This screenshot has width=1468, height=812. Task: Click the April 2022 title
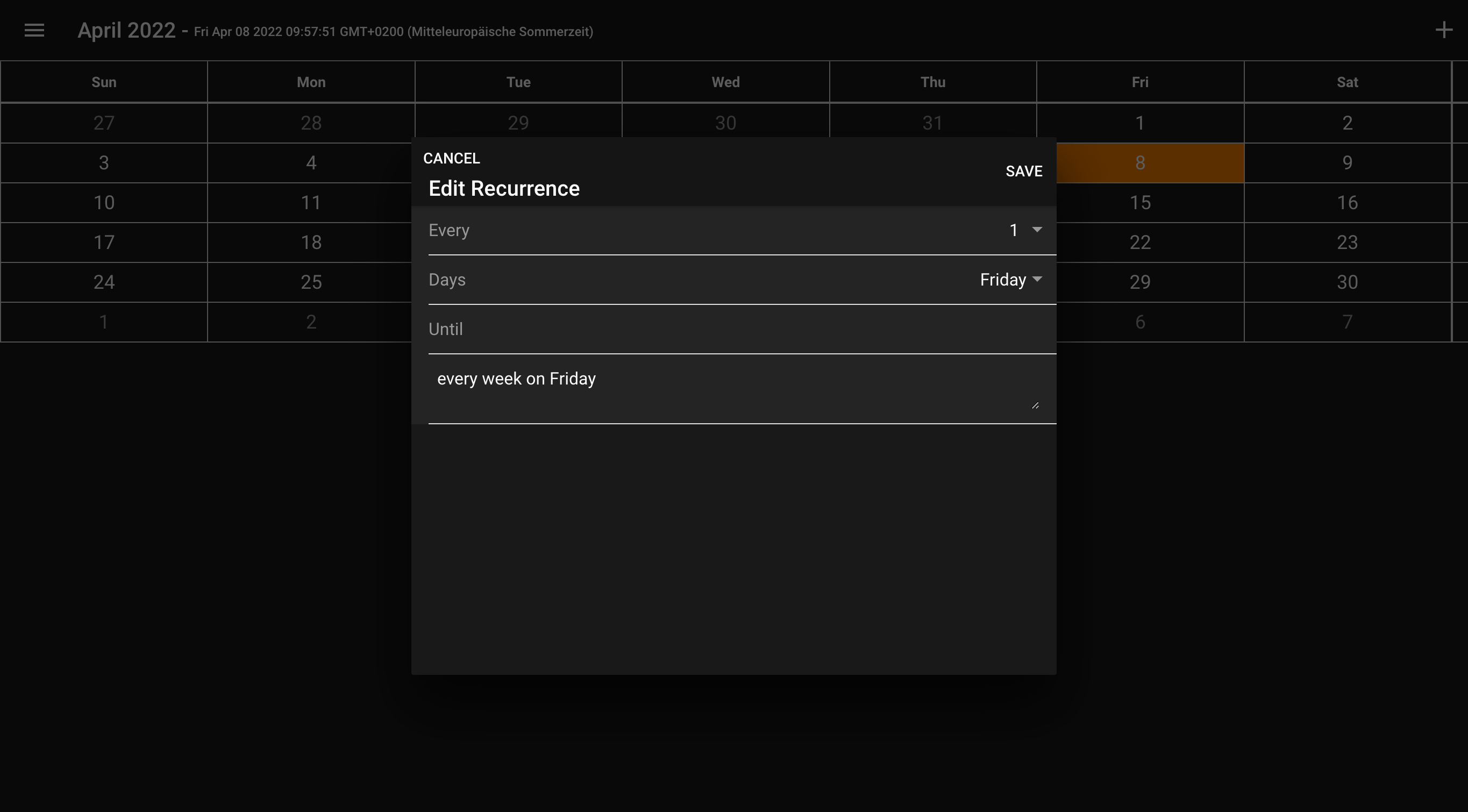pyautogui.click(x=126, y=30)
